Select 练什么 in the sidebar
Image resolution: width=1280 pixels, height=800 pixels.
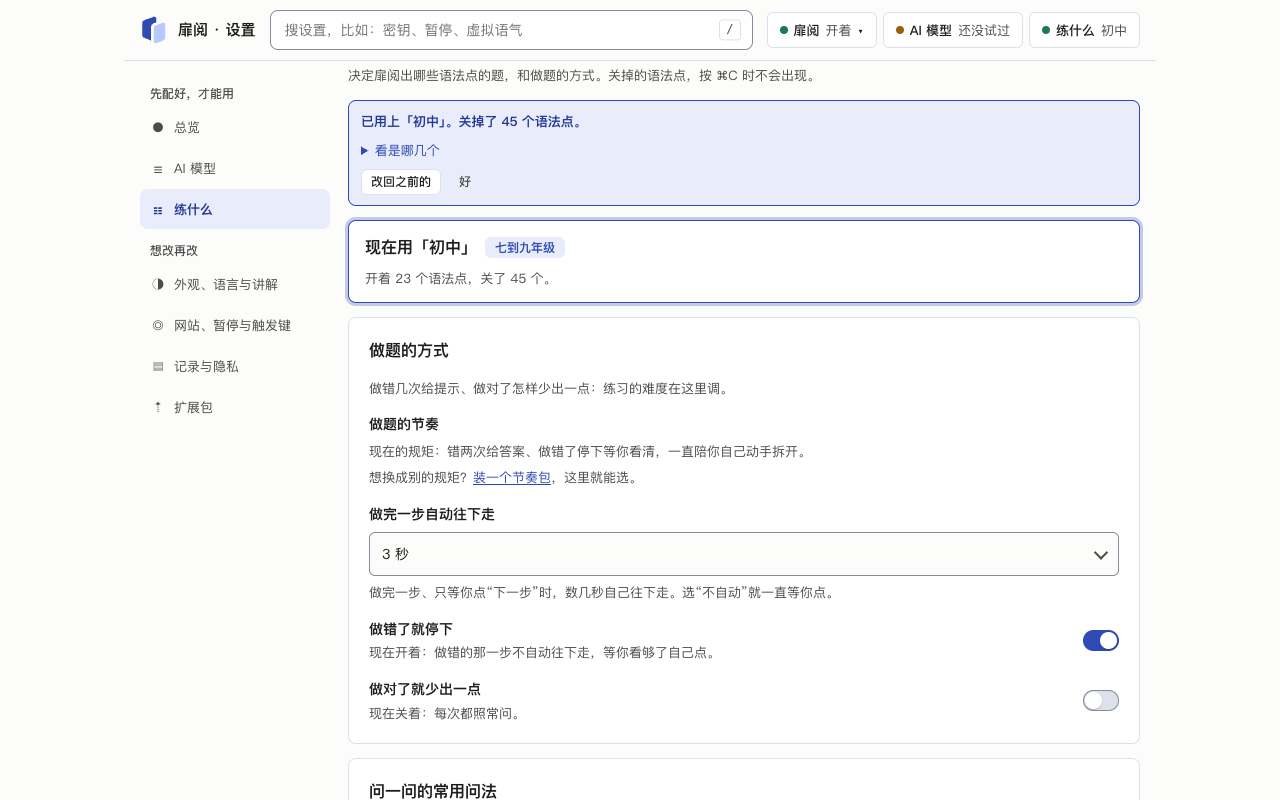click(x=235, y=209)
